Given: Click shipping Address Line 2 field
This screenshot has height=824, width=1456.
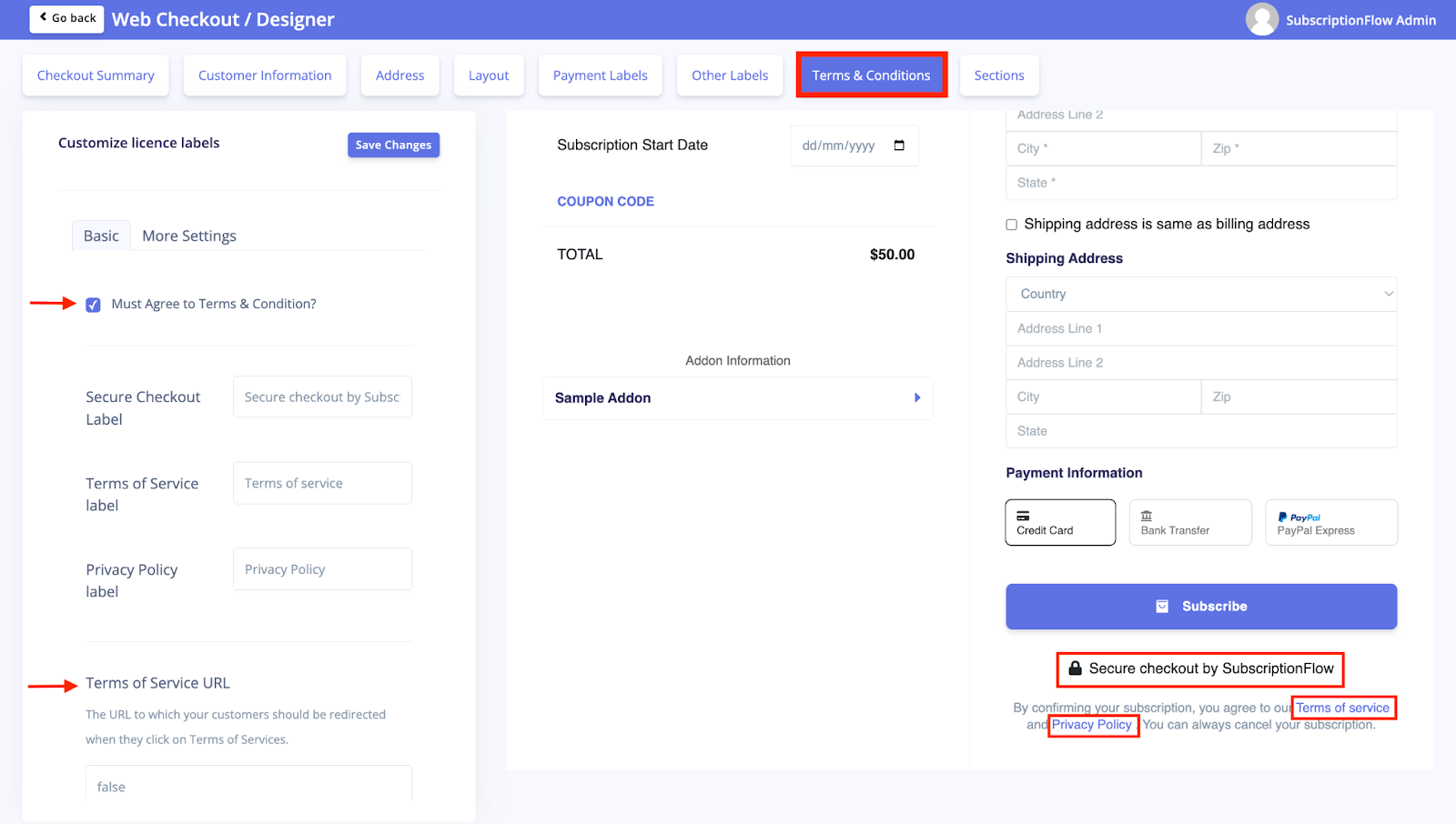Looking at the screenshot, I should 1201,363.
